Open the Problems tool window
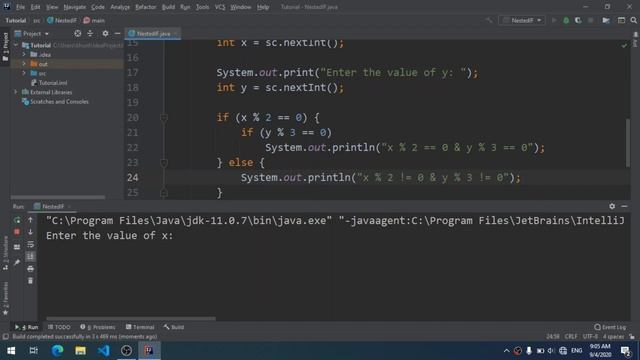This screenshot has width=640, height=360. (x=98, y=327)
